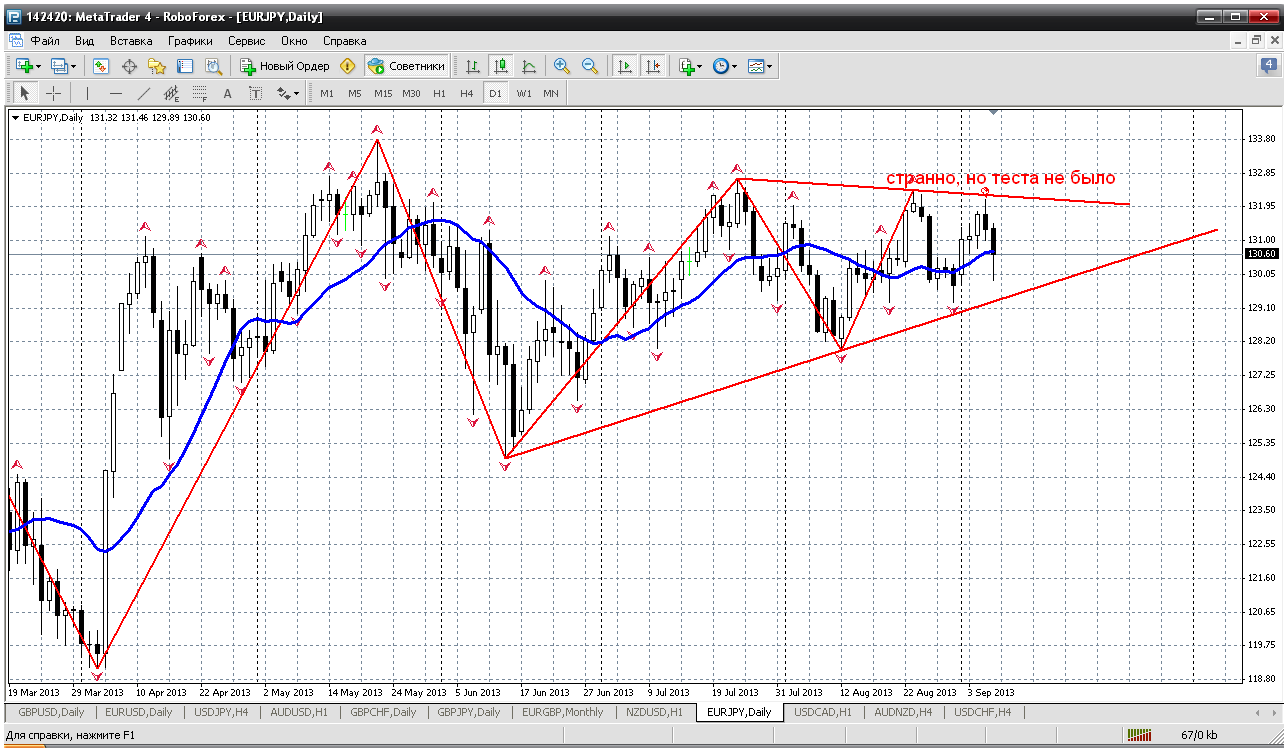Viewport: 1288px width, 748px height.
Task: Open the Navigator folder-star icon
Action: pyautogui.click(x=157, y=66)
